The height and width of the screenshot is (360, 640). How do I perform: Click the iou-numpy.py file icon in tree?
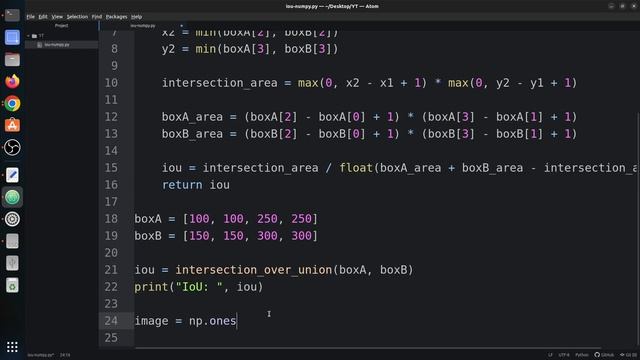click(40, 45)
